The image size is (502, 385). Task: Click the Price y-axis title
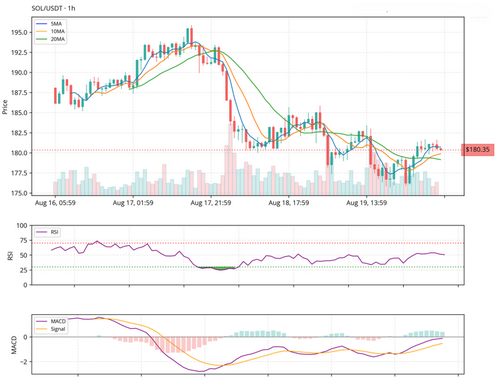coord(5,107)
